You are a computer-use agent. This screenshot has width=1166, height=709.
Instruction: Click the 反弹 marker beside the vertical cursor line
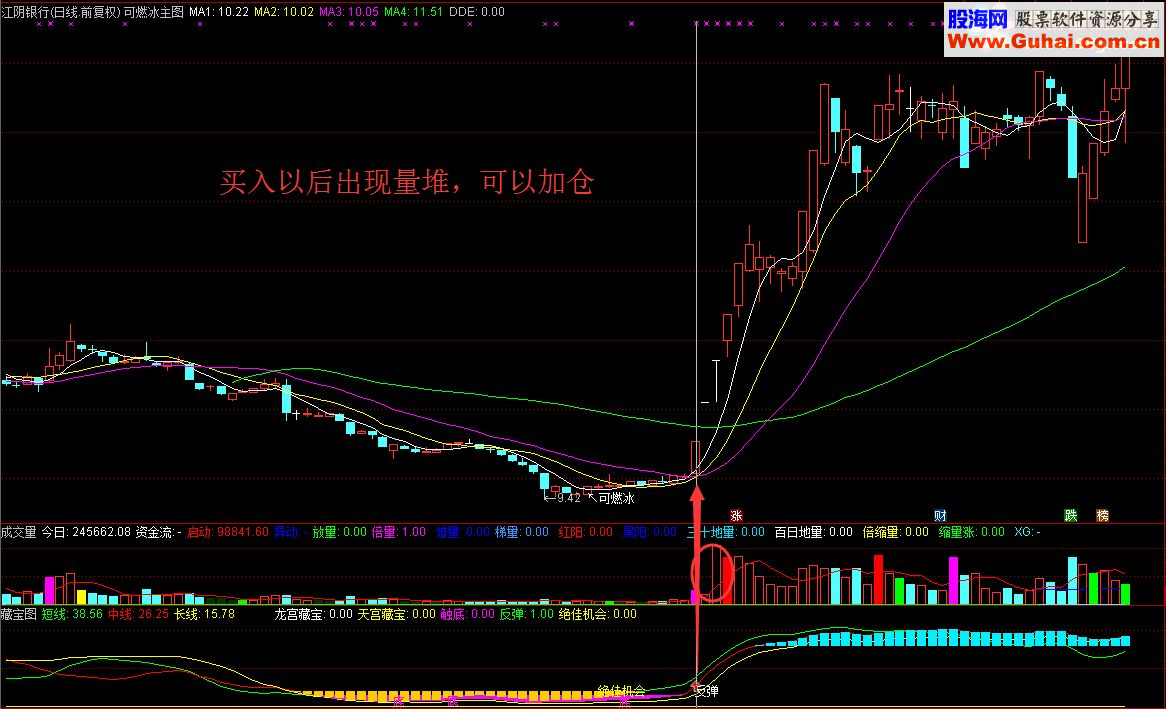pos(707,690)
